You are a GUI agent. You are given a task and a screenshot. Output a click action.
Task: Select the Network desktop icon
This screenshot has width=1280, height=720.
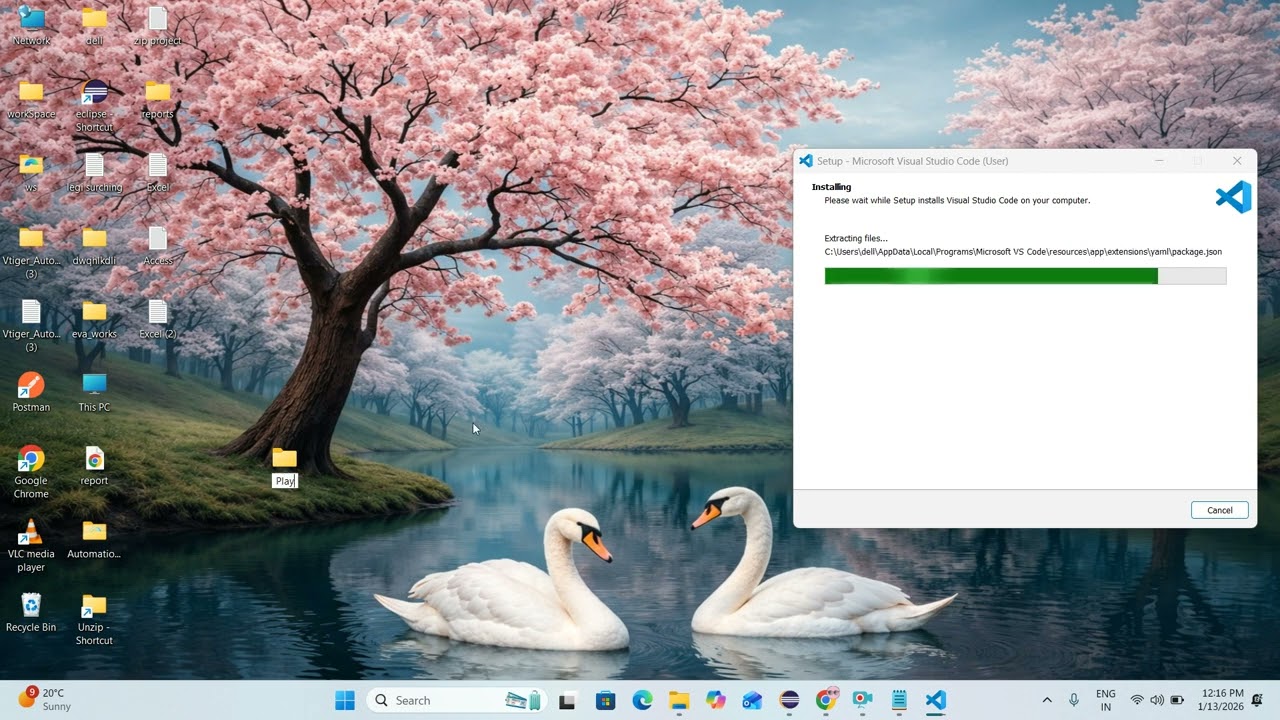point(31,26)
